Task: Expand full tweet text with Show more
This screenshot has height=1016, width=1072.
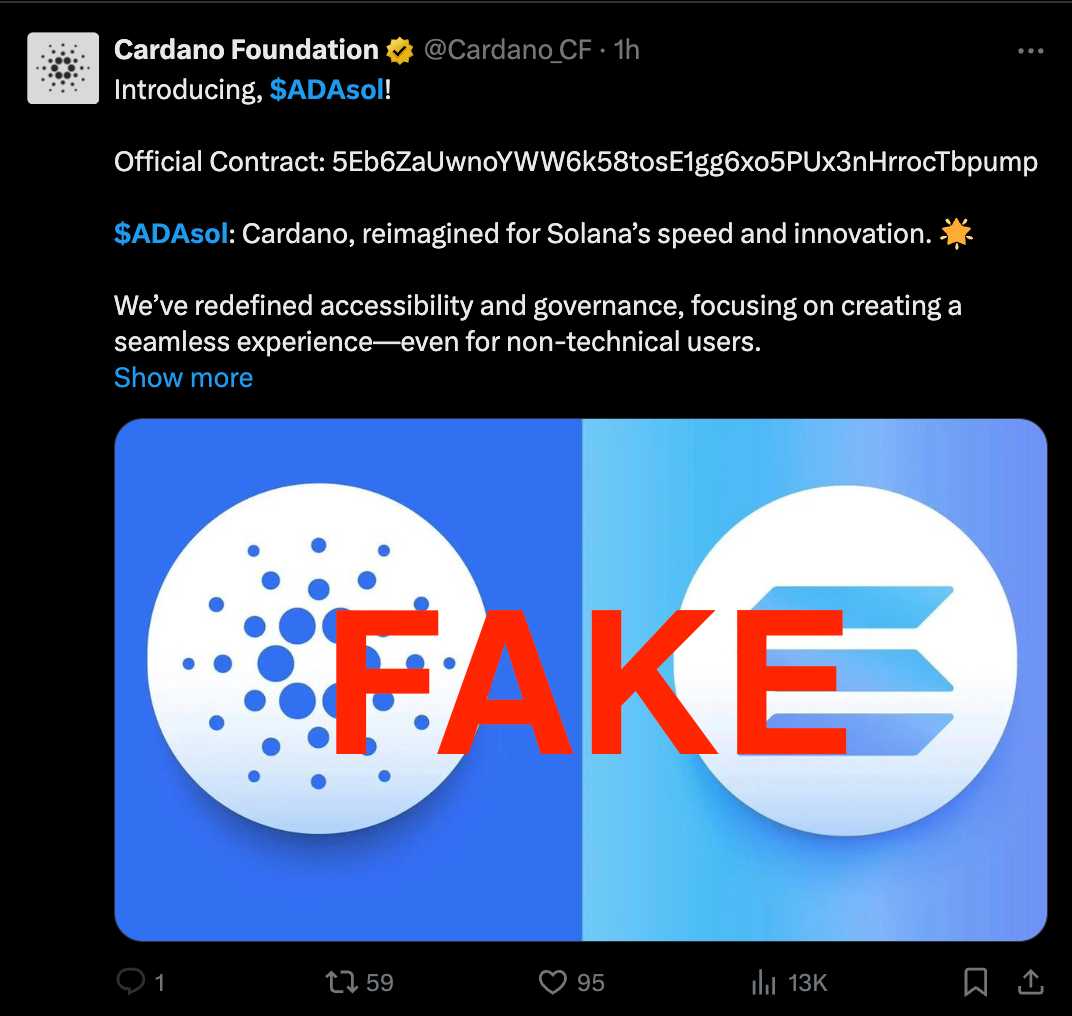Action: (x=183, y=377)
